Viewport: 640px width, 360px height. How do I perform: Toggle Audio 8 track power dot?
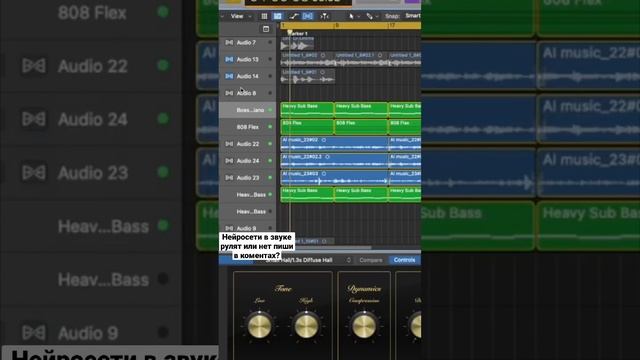pos(270,93)
